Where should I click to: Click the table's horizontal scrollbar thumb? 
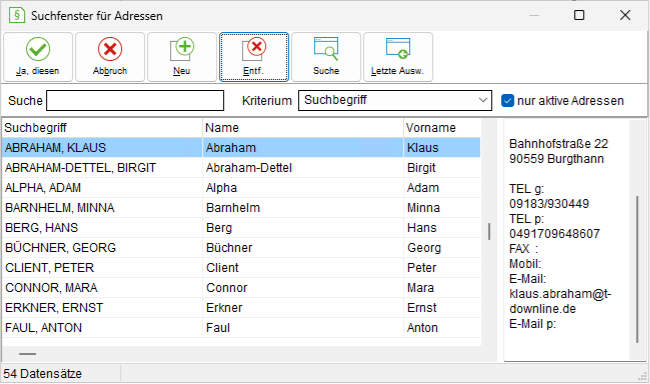[27, 354]
